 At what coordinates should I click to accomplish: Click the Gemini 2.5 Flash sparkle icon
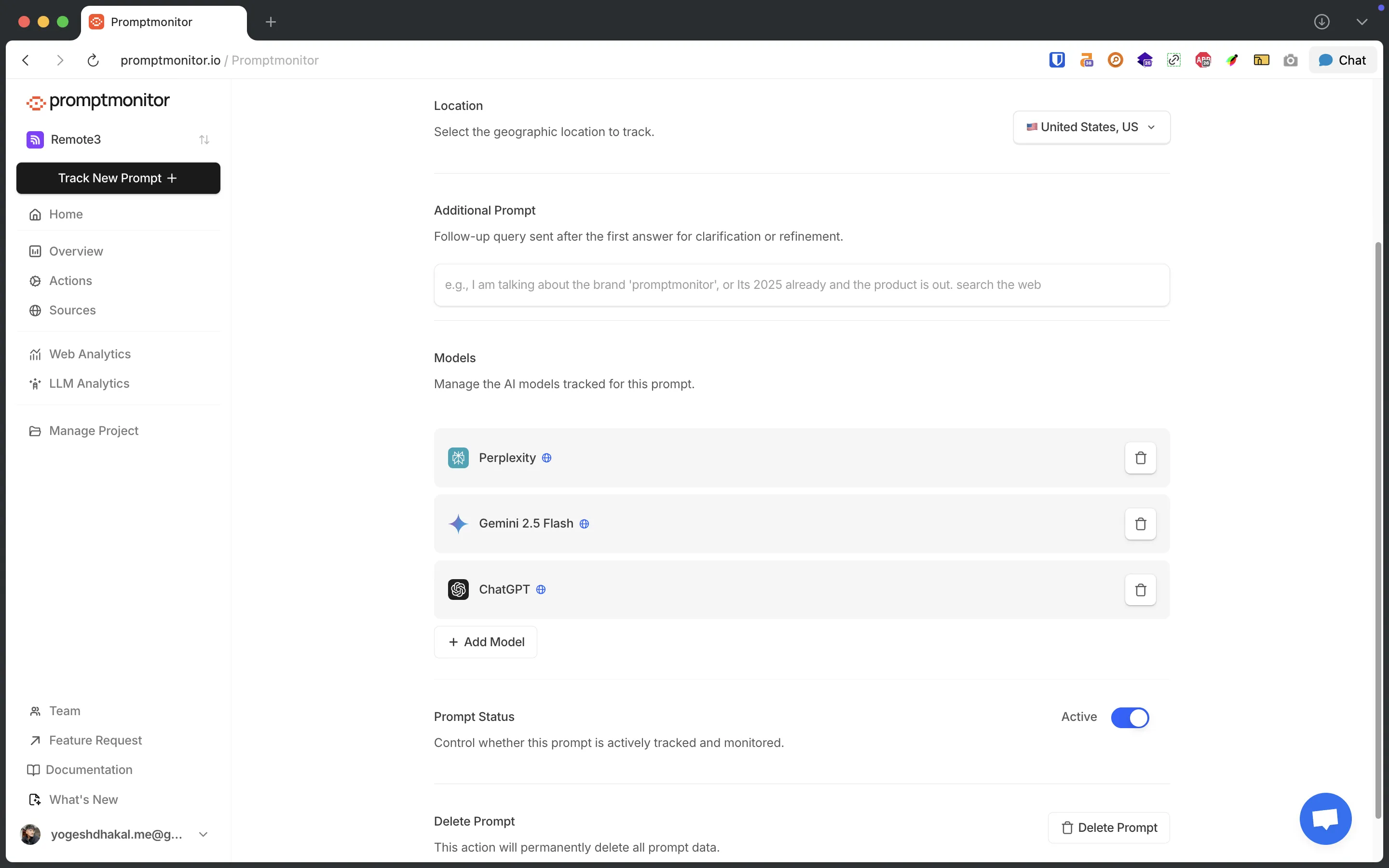point(459,524)
